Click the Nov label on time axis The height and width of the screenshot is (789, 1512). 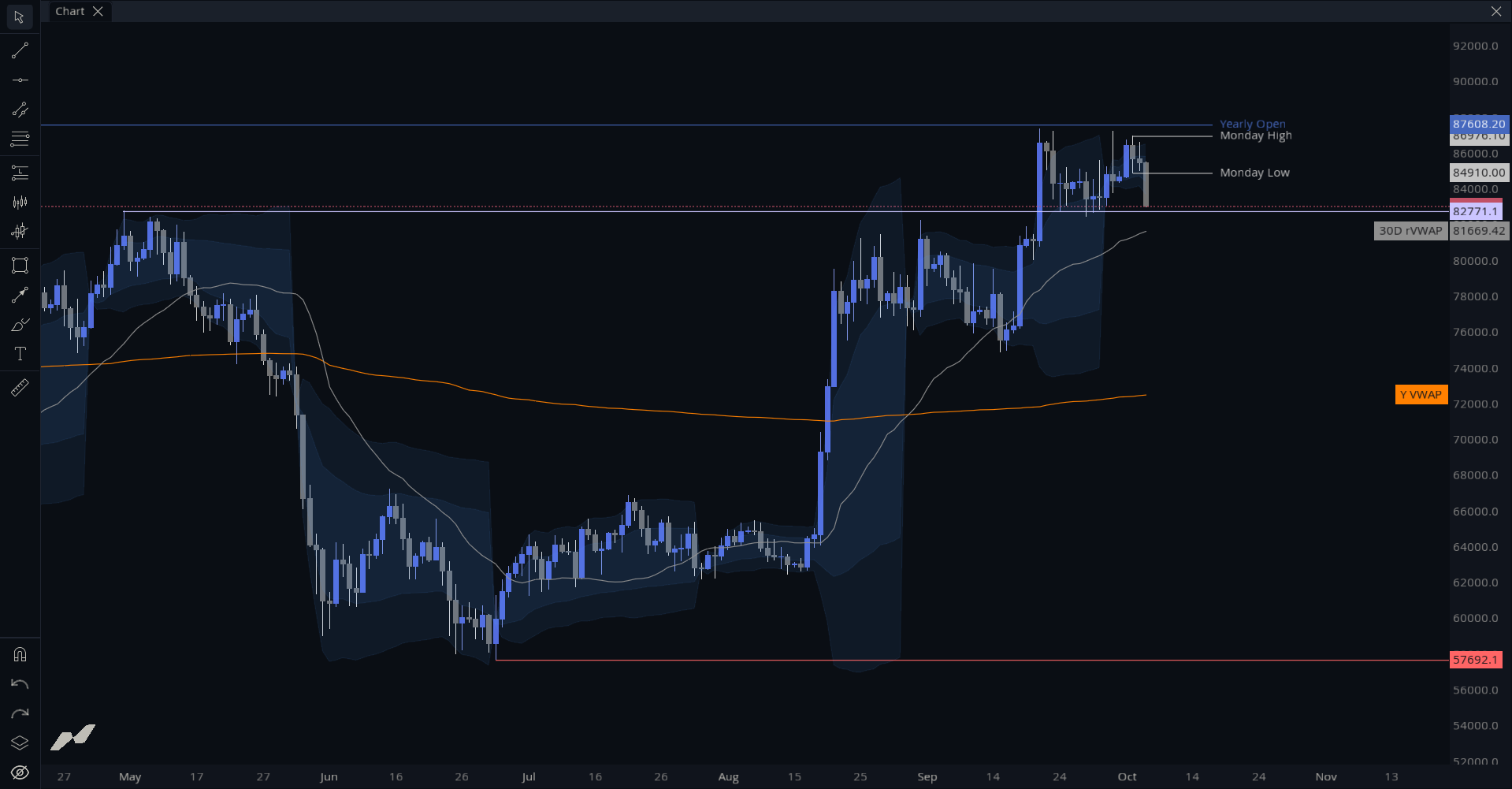(1326, 776)
